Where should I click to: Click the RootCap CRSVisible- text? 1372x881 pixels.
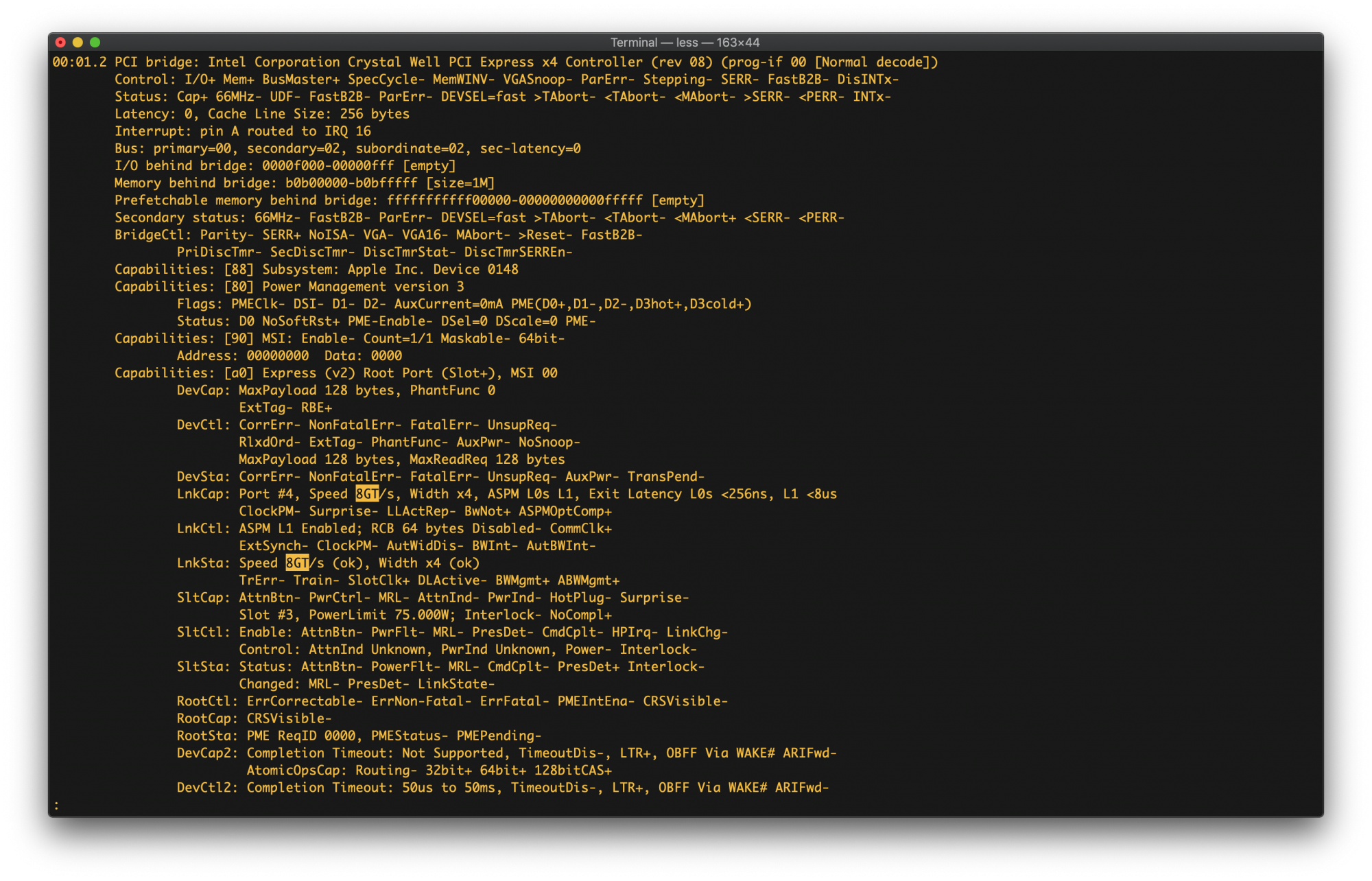(255, 718)
